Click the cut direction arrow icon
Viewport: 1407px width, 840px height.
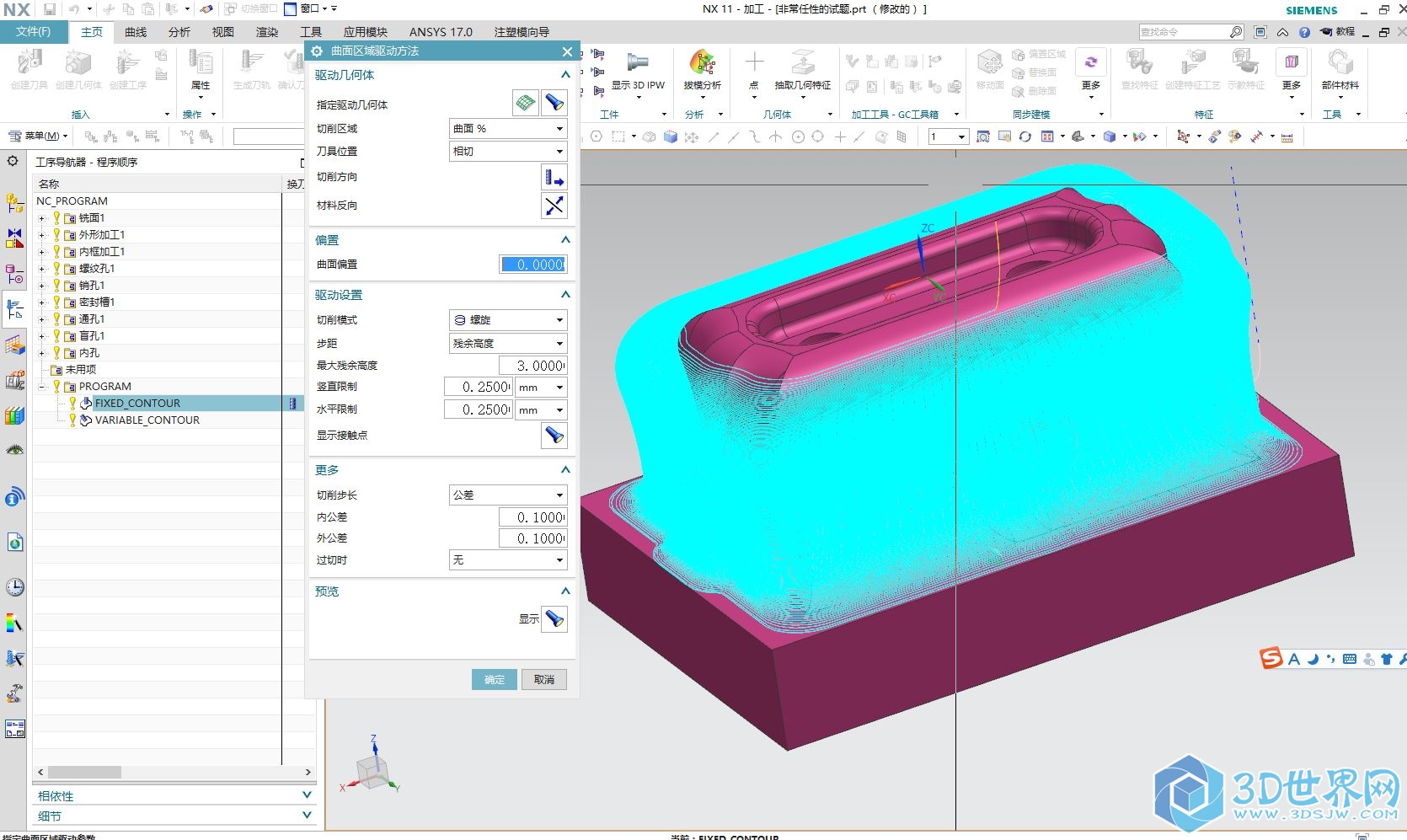tap(554, 177)
